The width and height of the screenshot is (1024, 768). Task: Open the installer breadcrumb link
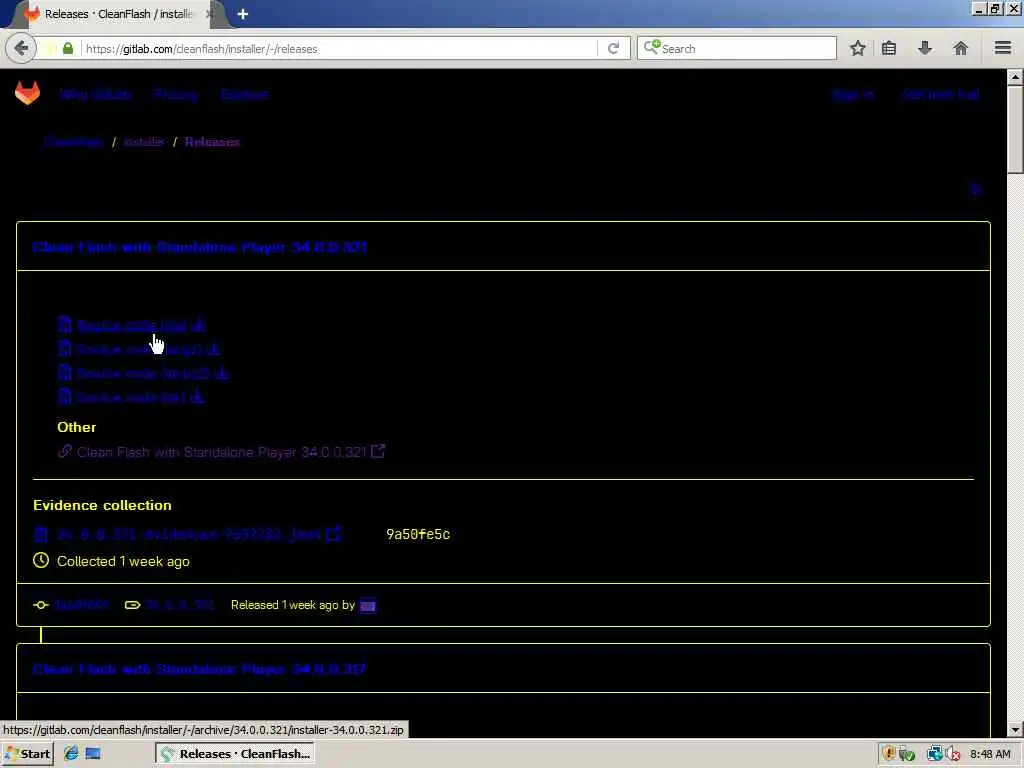(144, 142)
